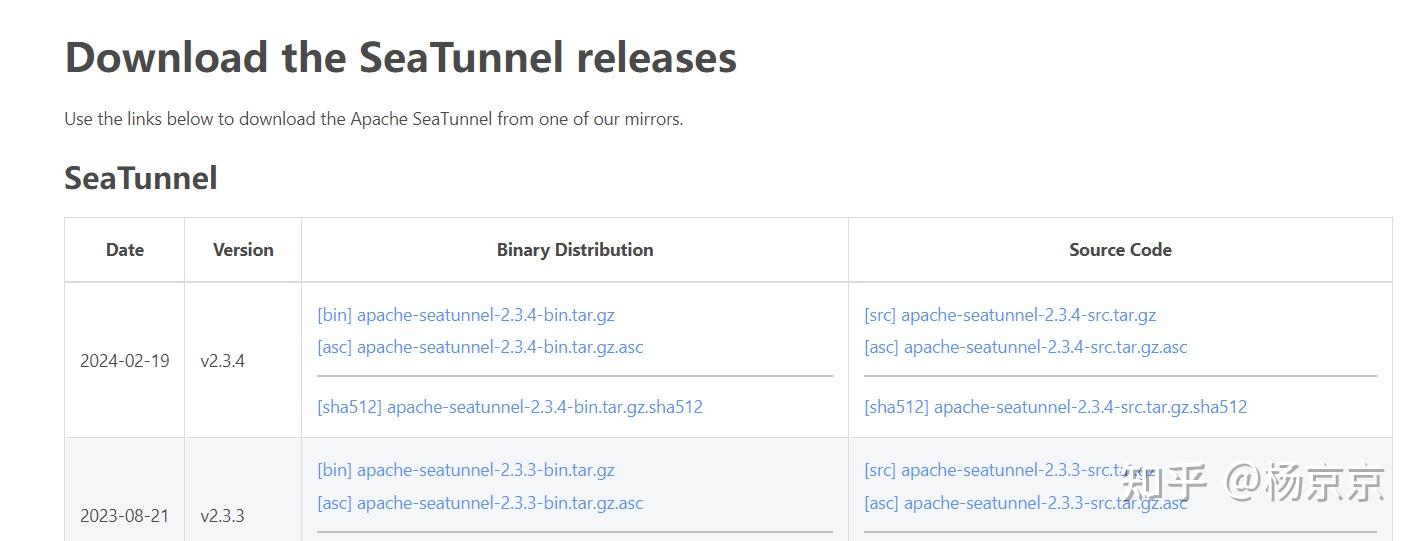This screenshot has width=1422, height=541.
Task: Click the Date column header
Action: 125,250
